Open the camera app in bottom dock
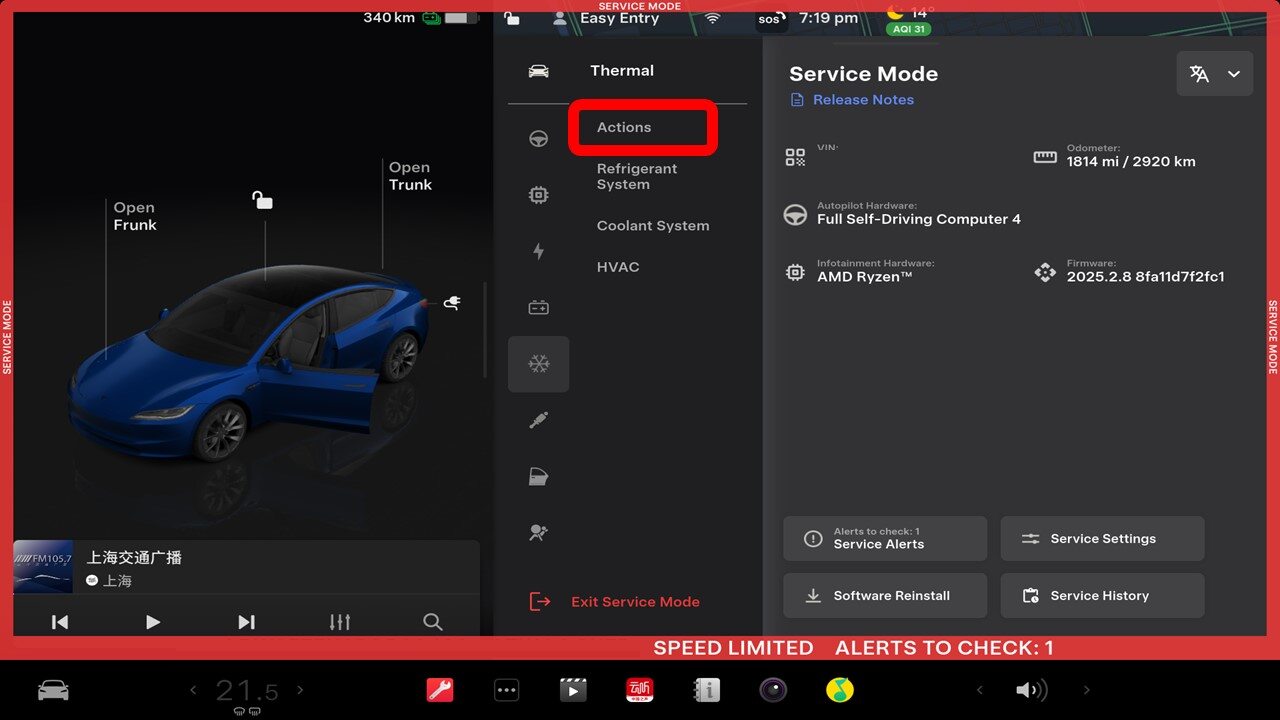1280x720 pixels. tap(773, 690)
